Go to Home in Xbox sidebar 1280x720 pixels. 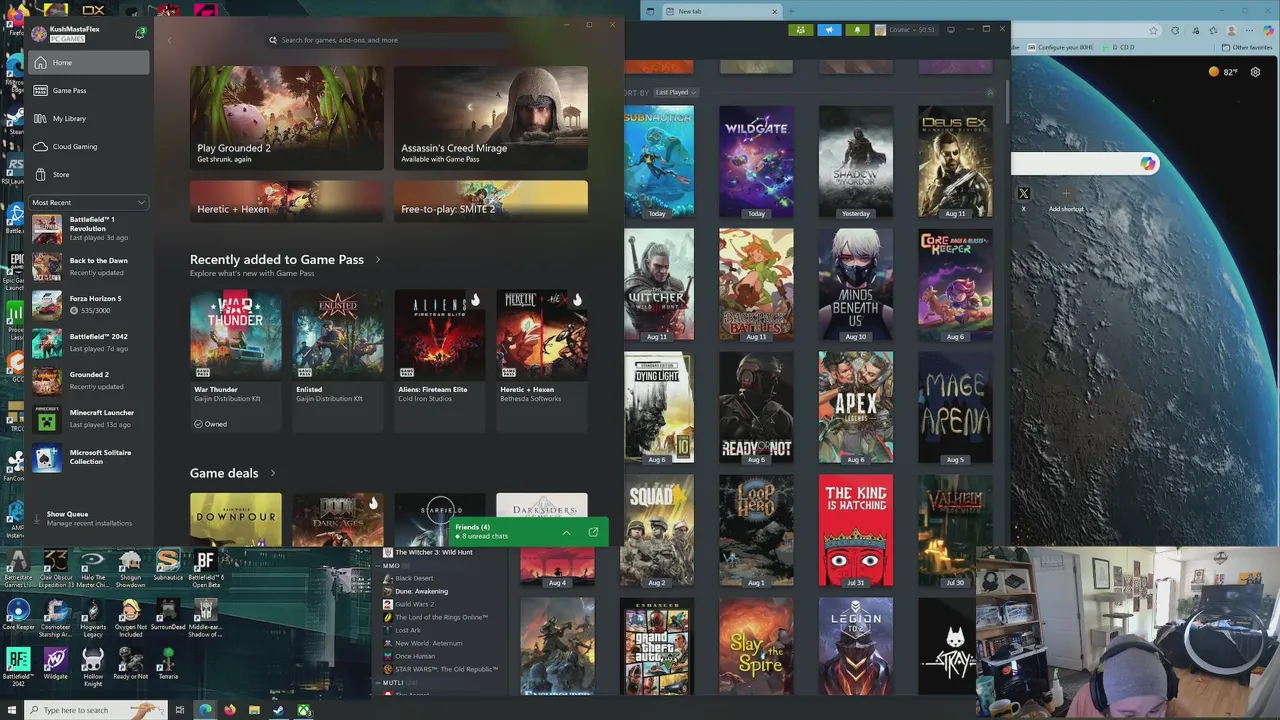(x=89, y=62)
